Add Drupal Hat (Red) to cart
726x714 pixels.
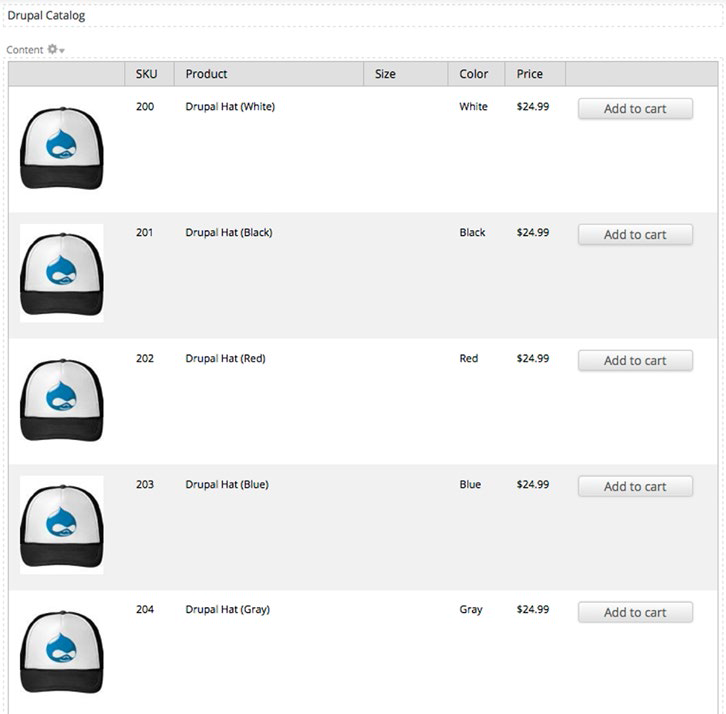pyautogui.click(x=635, y=361)
